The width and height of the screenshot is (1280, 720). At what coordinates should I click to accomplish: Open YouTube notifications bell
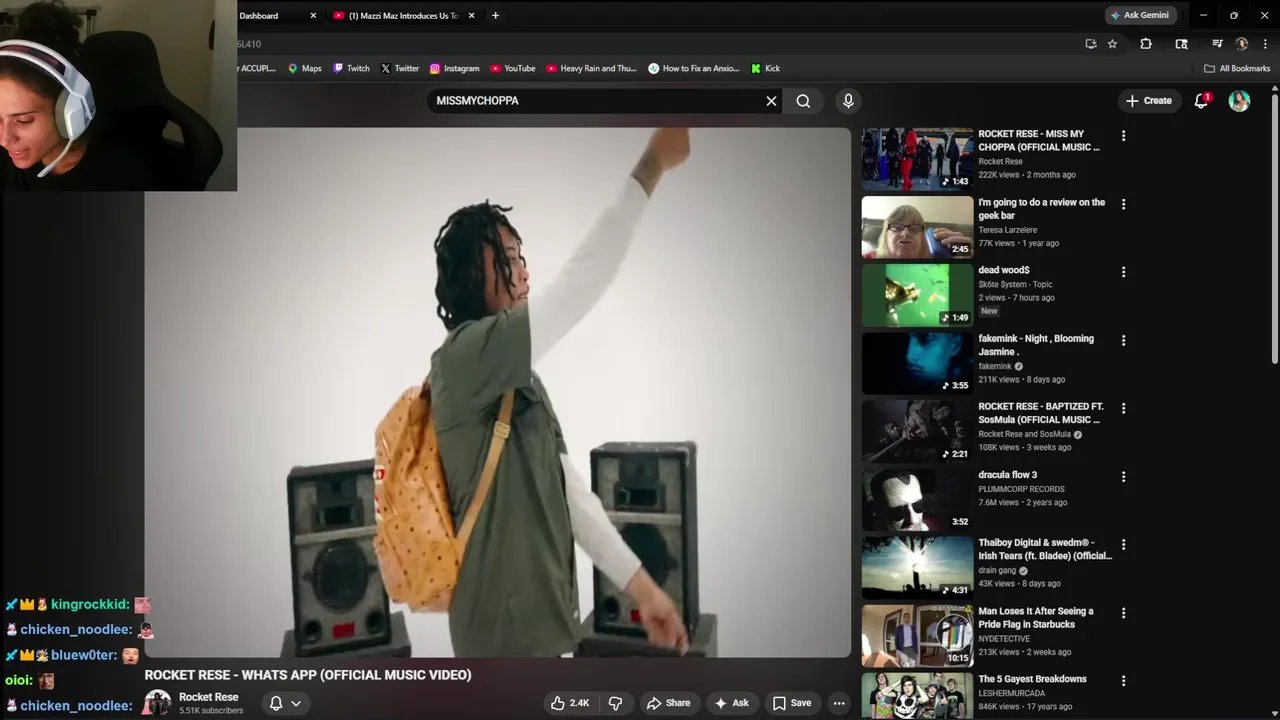click(1201, 101)
